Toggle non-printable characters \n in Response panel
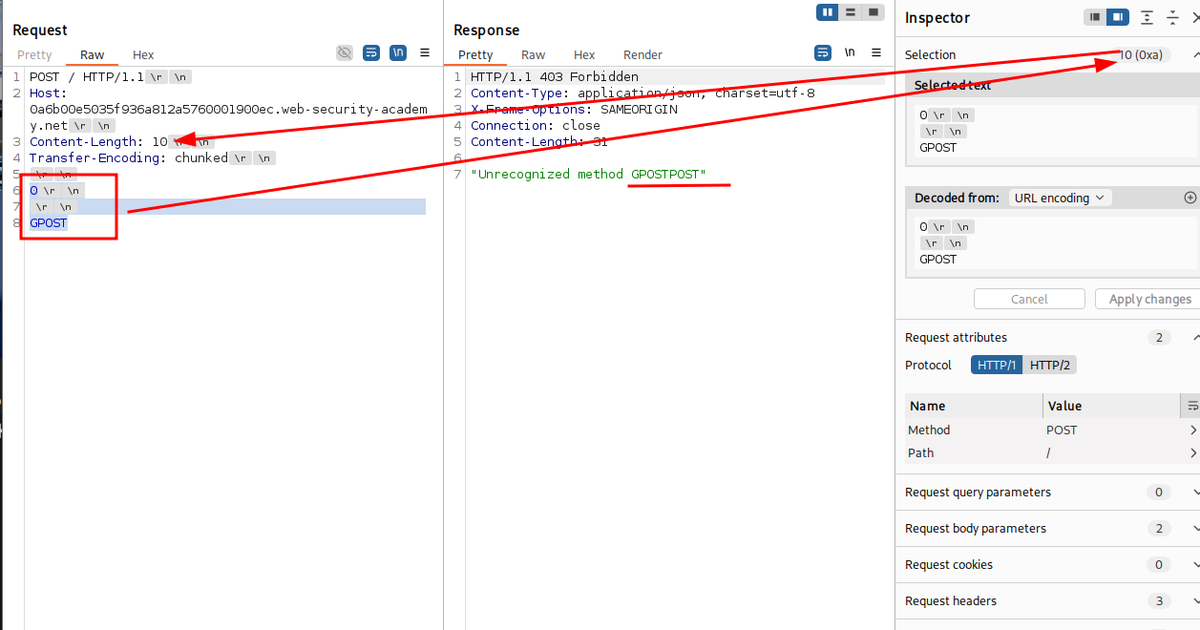 tap(850, 53)
